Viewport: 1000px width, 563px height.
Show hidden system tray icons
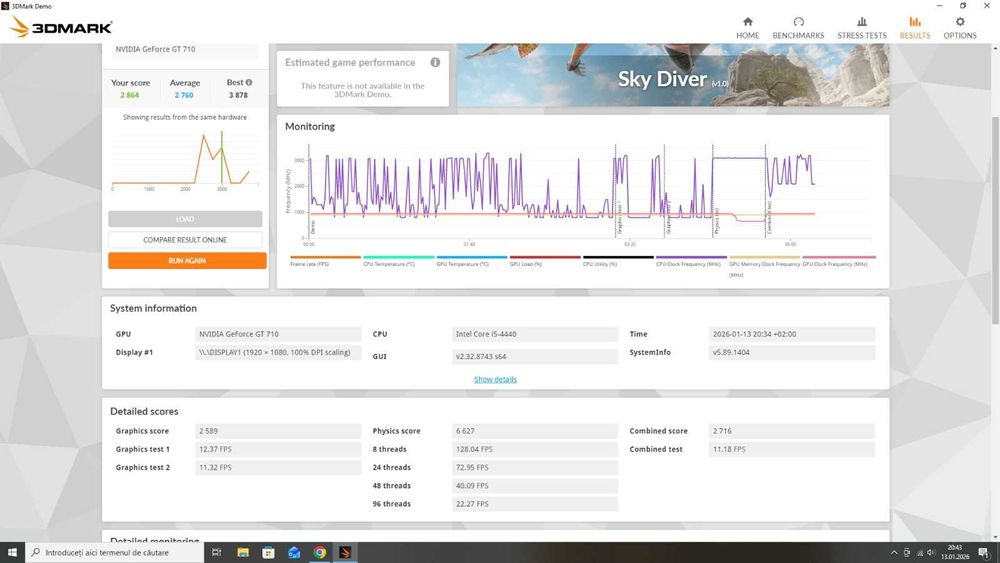point(894,553)
